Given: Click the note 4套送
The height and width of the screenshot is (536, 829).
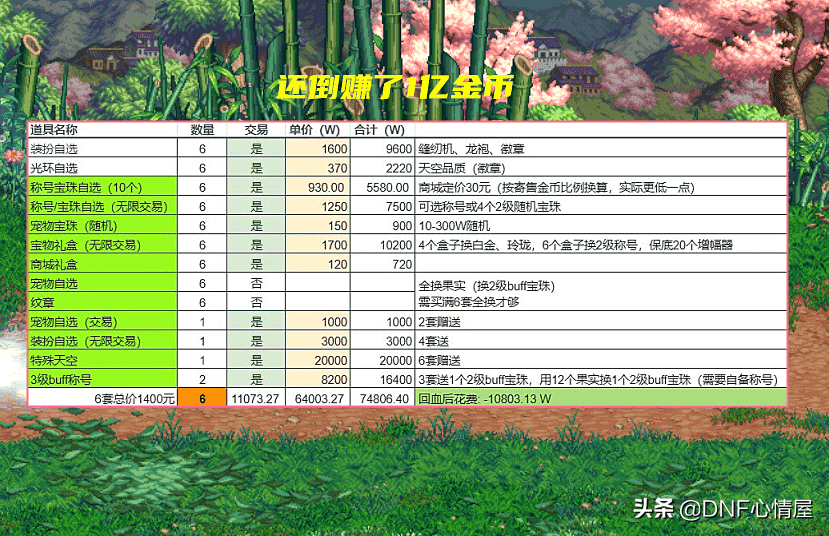Looking at the screenshot, I should pos(434,341).
